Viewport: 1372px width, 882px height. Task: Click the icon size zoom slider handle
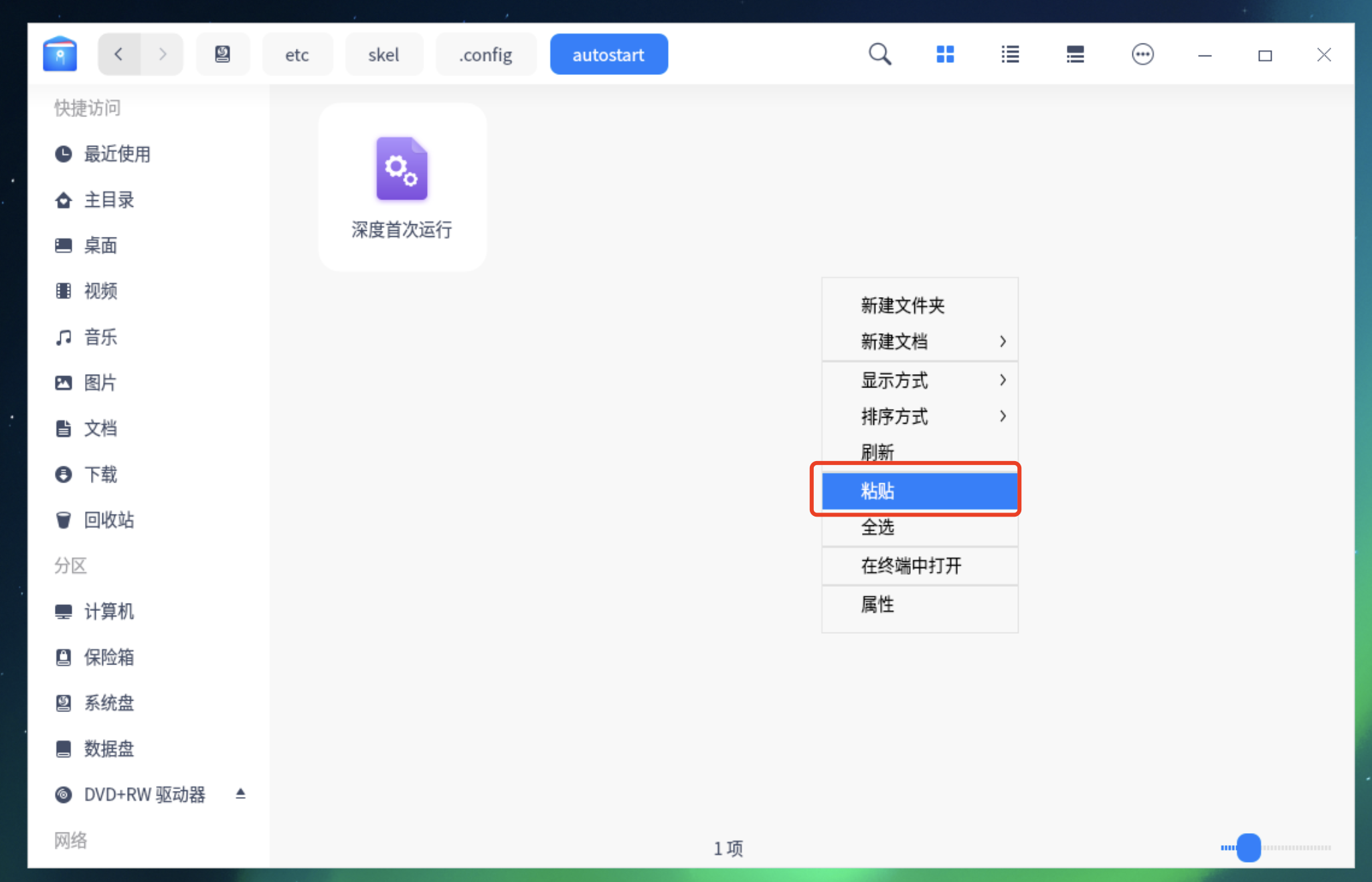coord(1248,847)
